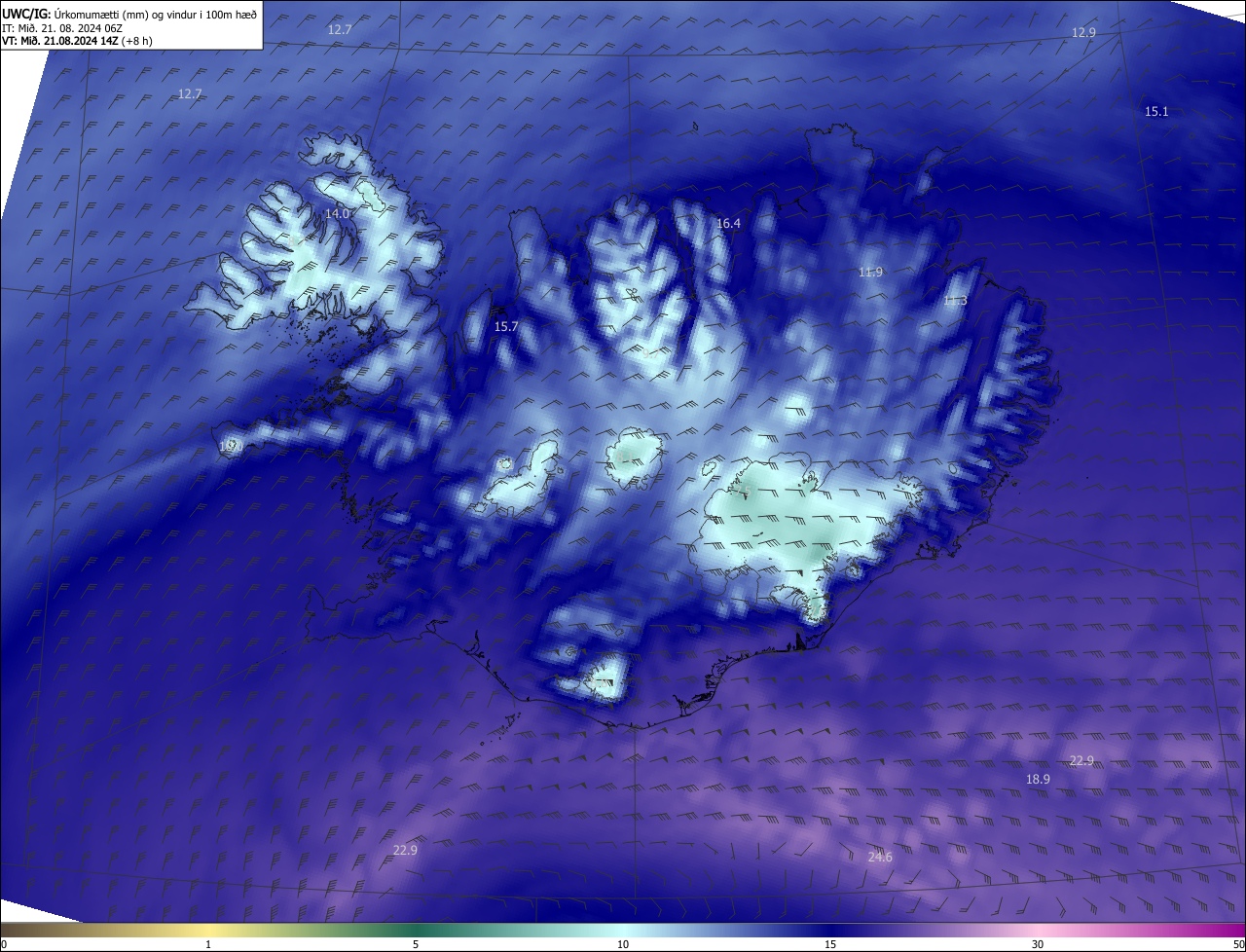Click the '0' tick on the color scale
The height and width of the screenshot is (952, 1246).
pos(4,944)
